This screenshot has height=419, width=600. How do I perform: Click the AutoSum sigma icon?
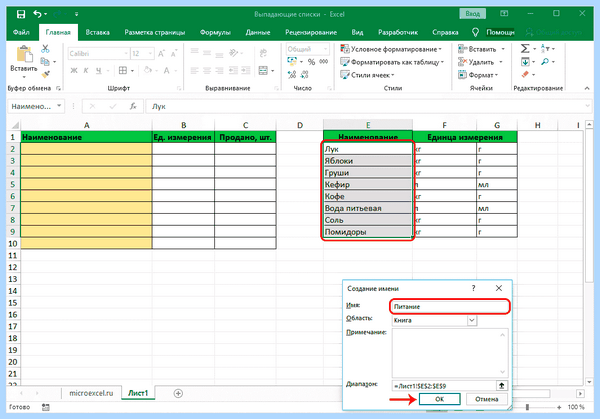tap(525, 49)
